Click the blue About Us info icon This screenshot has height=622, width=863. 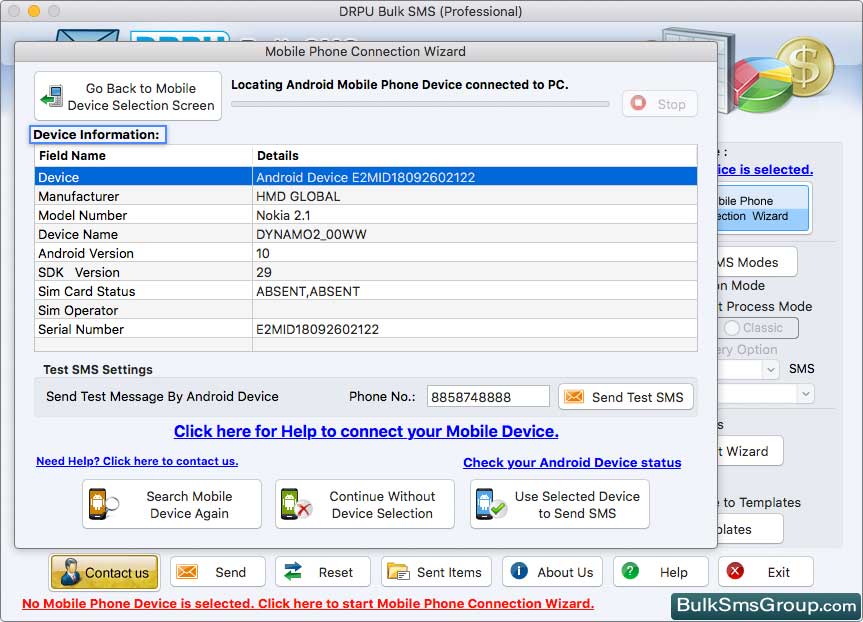[518, 570]
